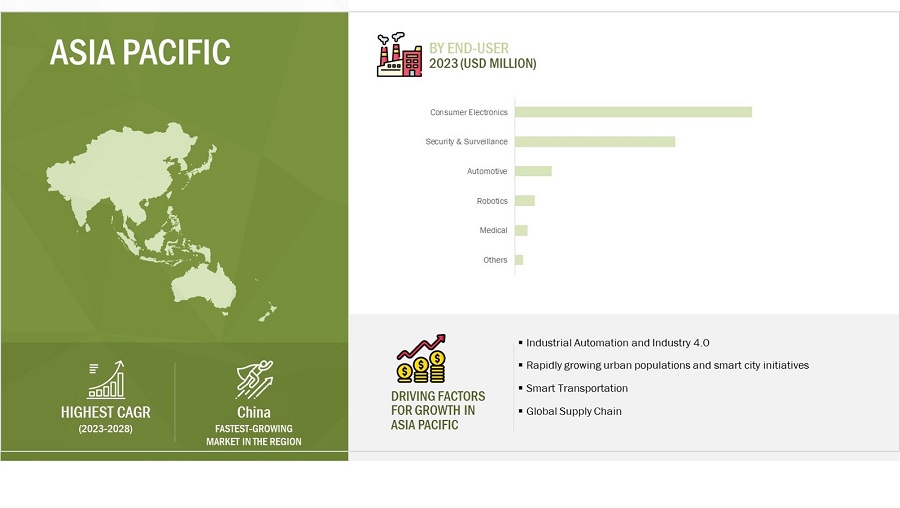Click the Global Supply Chain bullet item
The height and width of the screenshot is (508, 900).
pyautogui.click(x=573, y=411)
